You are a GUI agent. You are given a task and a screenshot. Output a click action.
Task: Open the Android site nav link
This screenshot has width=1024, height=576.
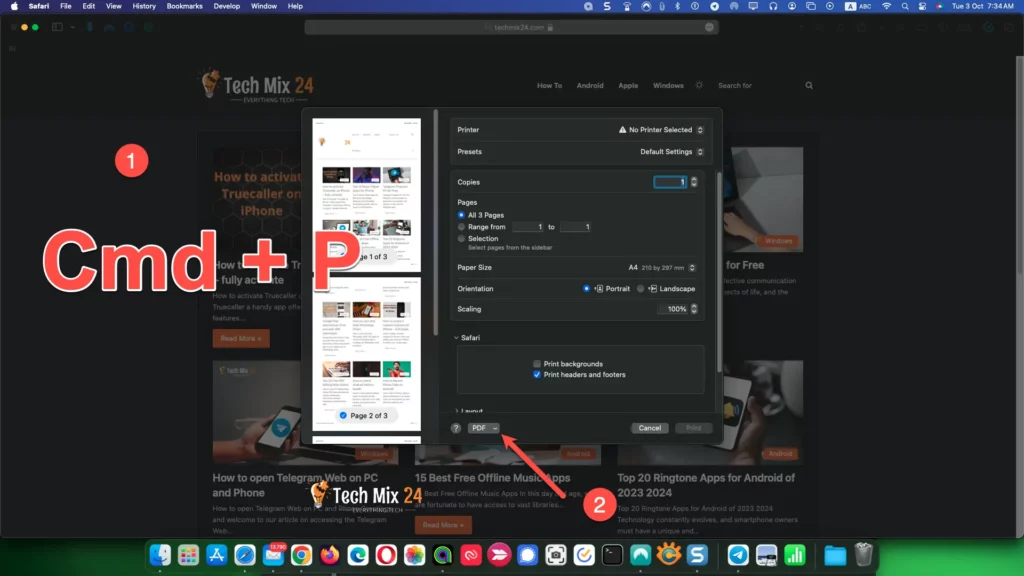[x=590, y=86]
